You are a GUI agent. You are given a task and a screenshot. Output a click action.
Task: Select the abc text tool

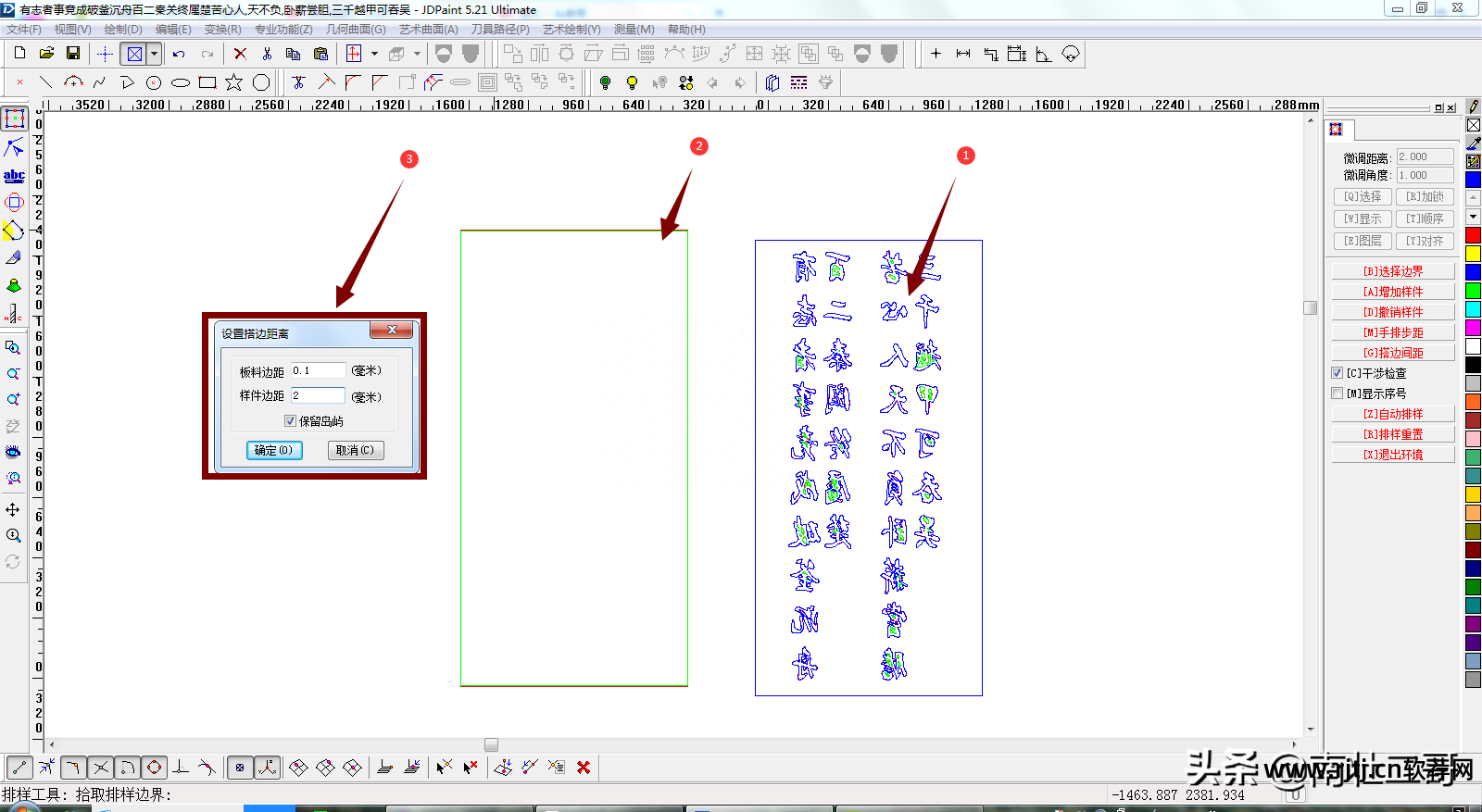pos(14,175)
